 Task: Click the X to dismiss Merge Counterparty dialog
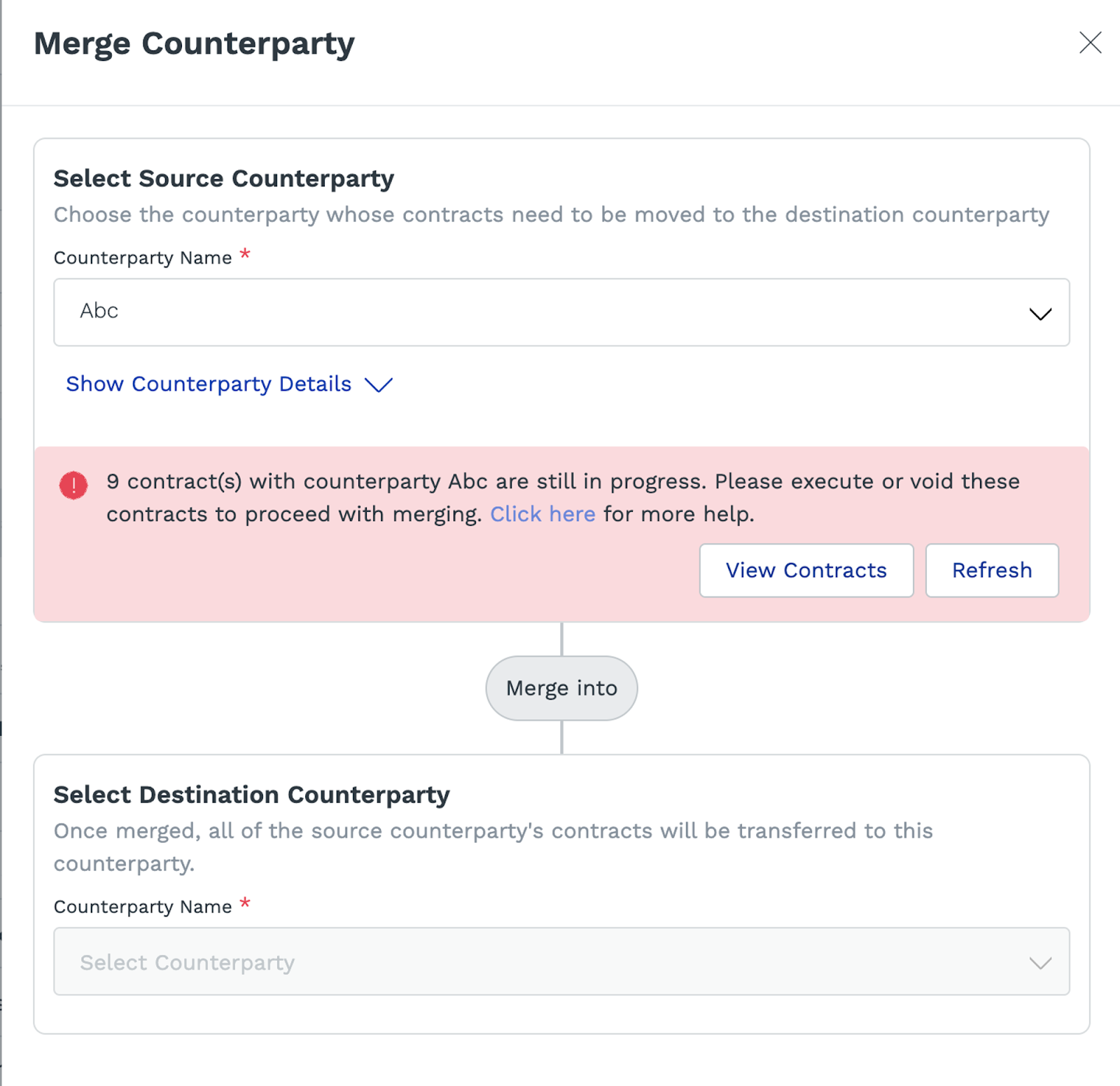1090,43
